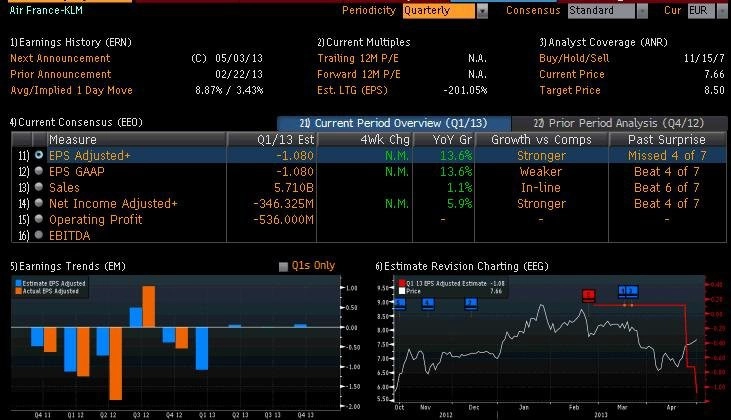This screenshot has height=420, width=731.
Task: Click the Q1/13 Est column header
Action: coord(271,139)
